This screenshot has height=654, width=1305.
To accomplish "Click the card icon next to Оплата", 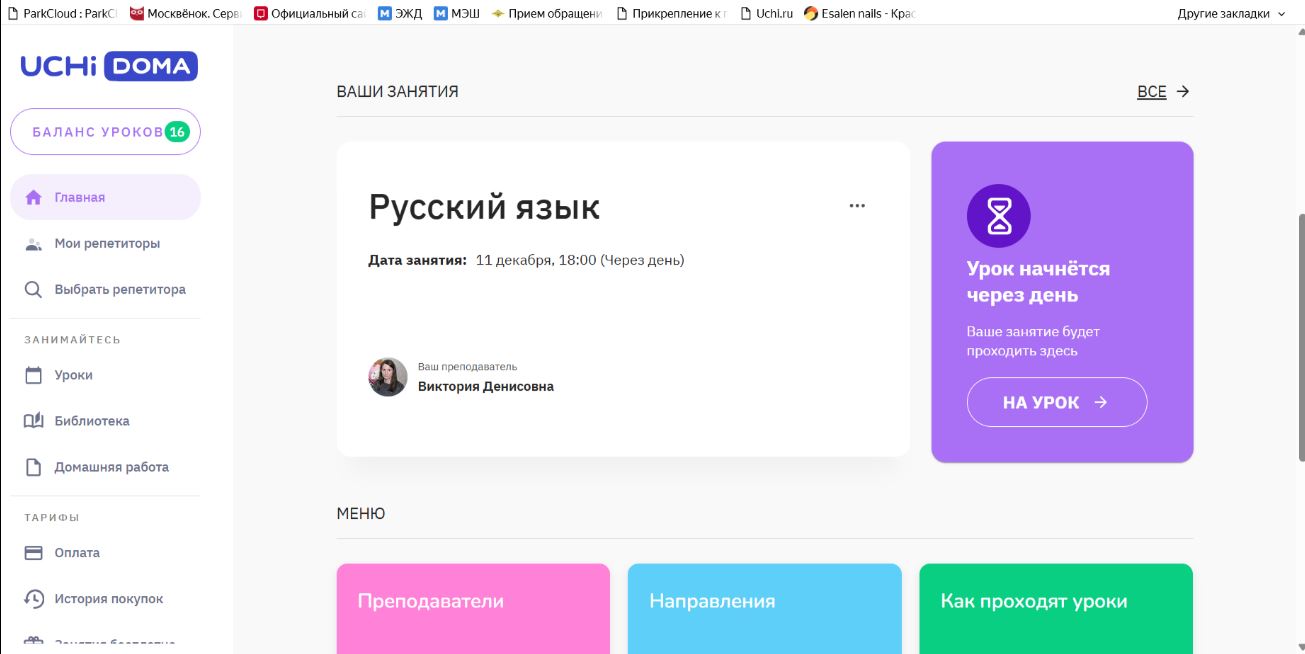I will point(34,553).
